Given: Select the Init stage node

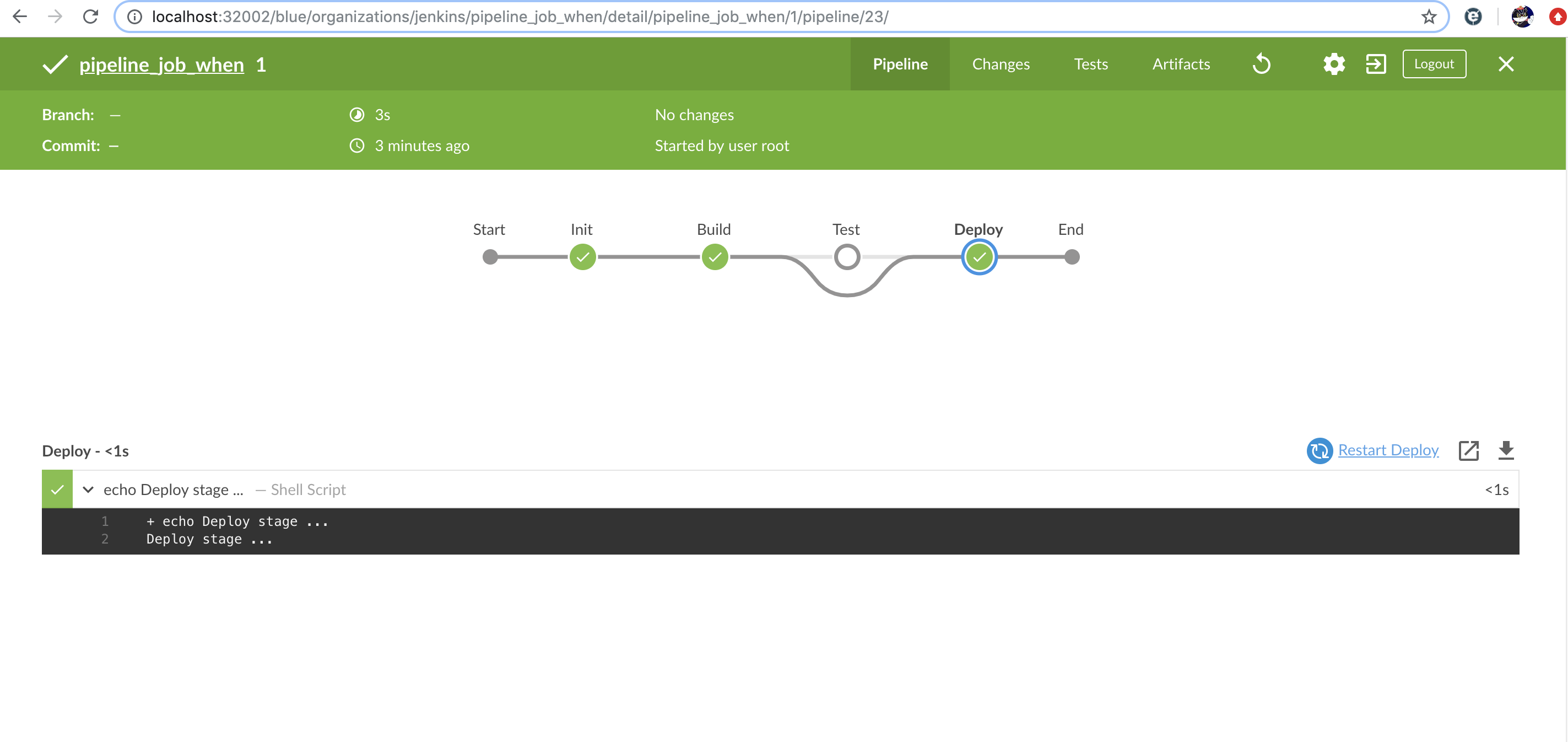Looking at the screenshot, I should coord(582,257).
